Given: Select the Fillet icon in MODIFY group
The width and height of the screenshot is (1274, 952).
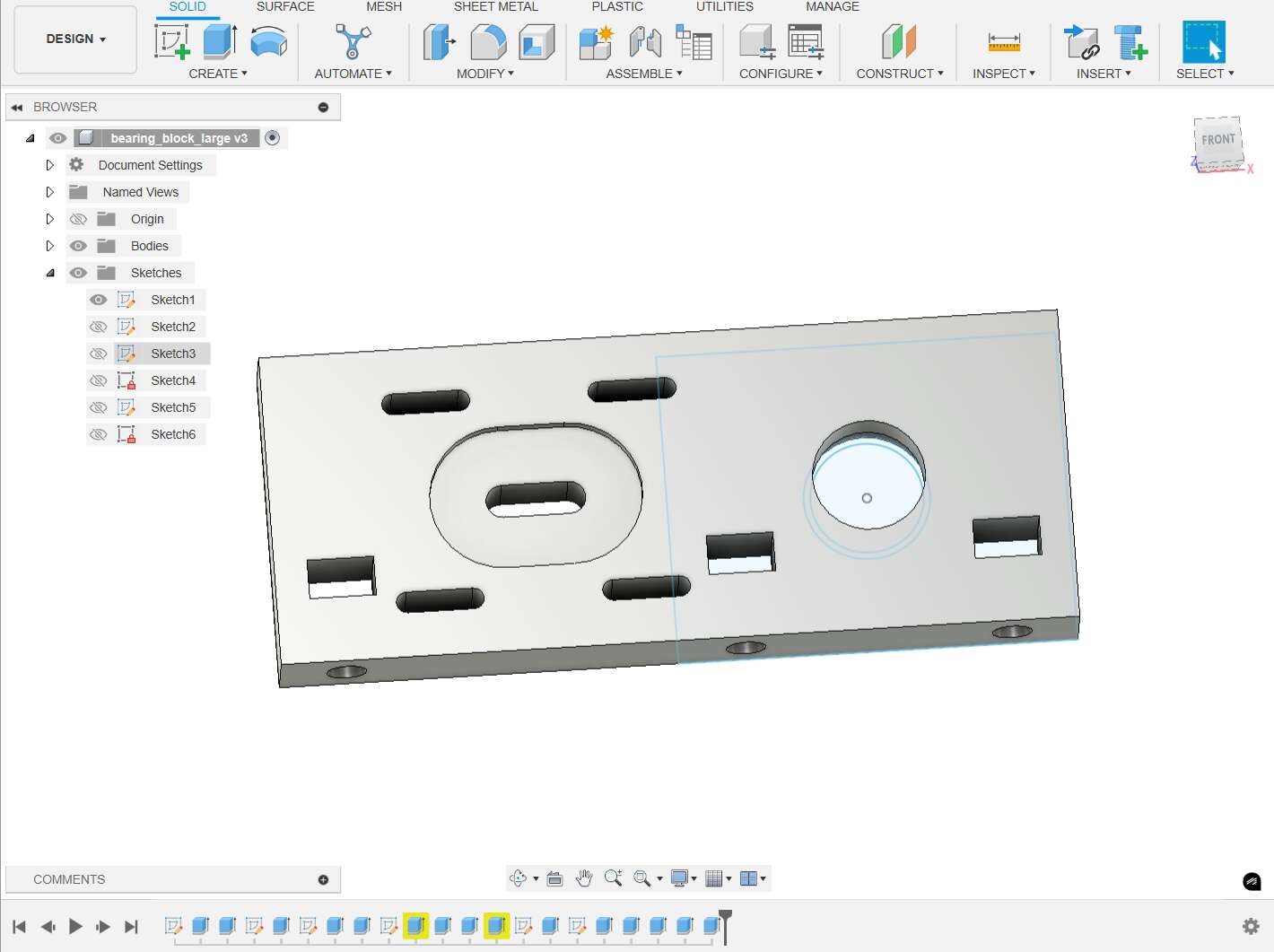Looking at the screenshot, I should point(485,41).
